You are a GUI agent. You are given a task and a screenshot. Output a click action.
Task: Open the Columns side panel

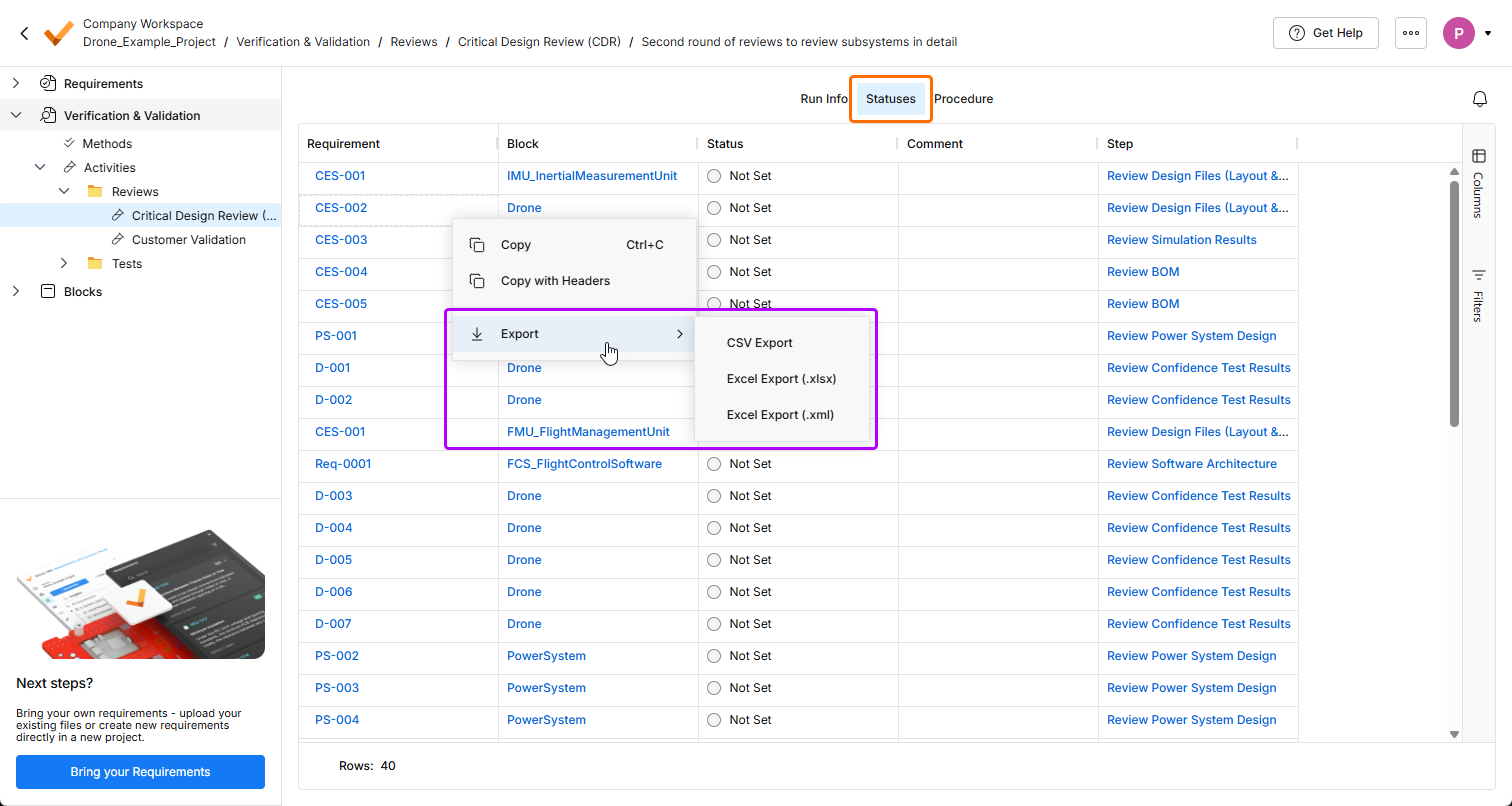(1478, 181)
